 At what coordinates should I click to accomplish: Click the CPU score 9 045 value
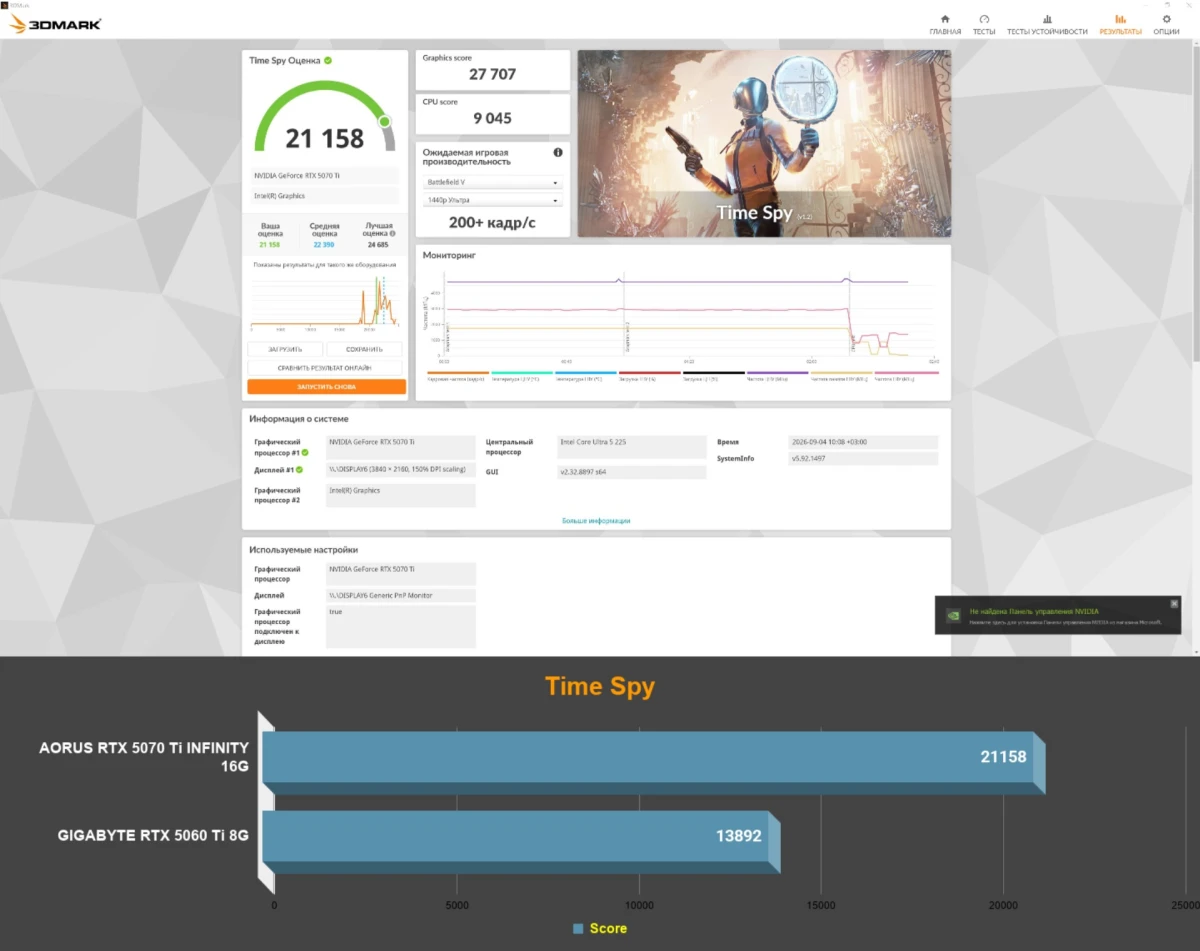(492, 118)
